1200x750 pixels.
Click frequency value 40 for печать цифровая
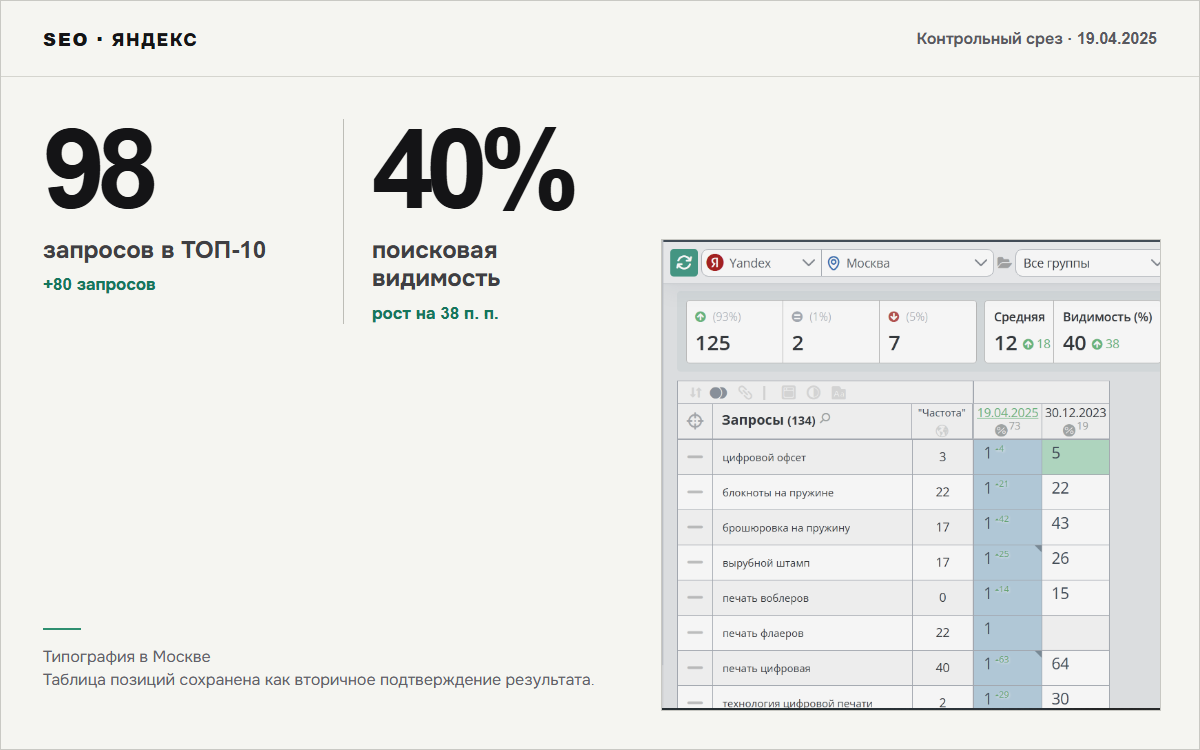point(942,667)
